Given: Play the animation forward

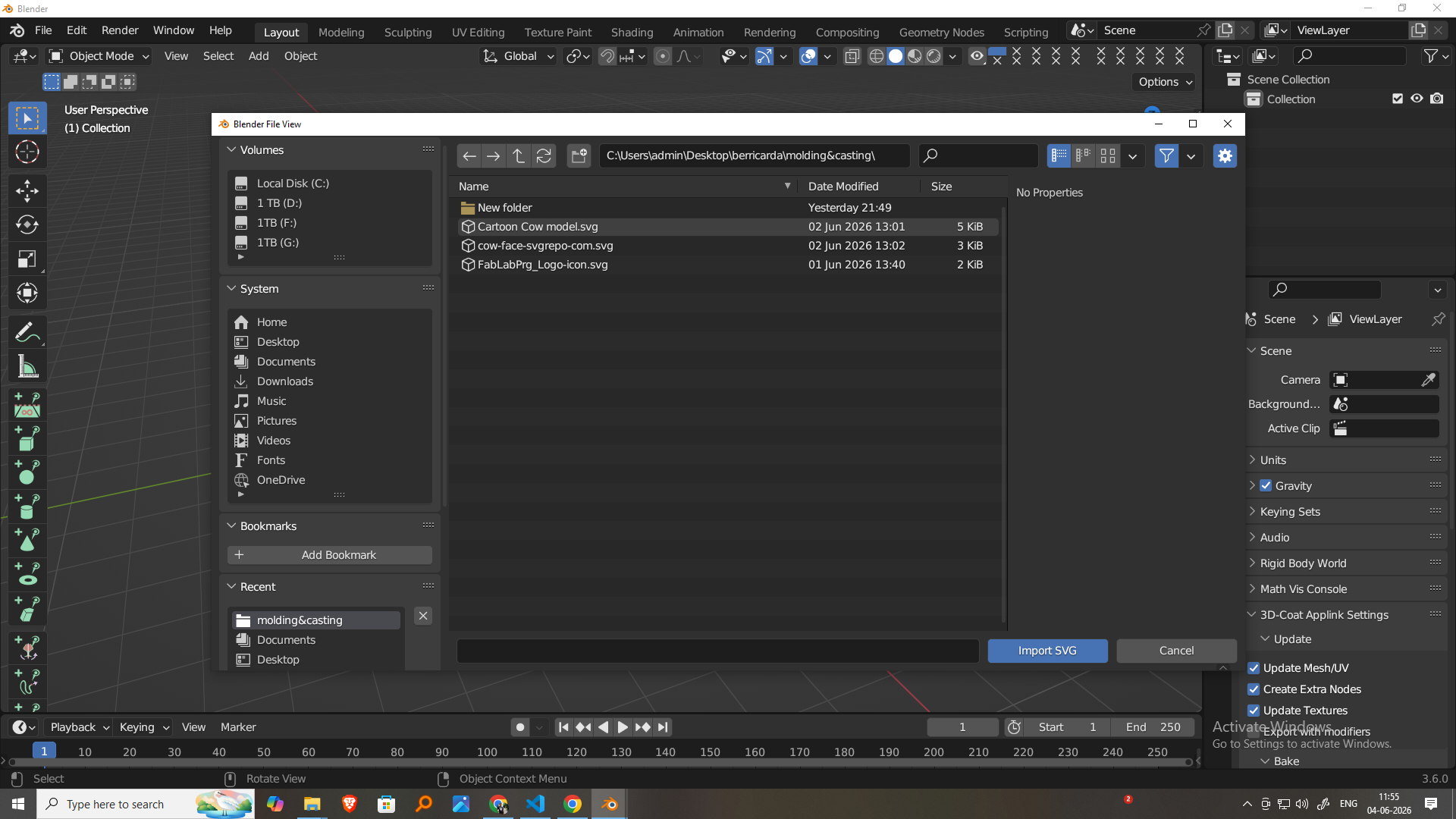Looking at the screenshot, I should click(x=623, y=727).
